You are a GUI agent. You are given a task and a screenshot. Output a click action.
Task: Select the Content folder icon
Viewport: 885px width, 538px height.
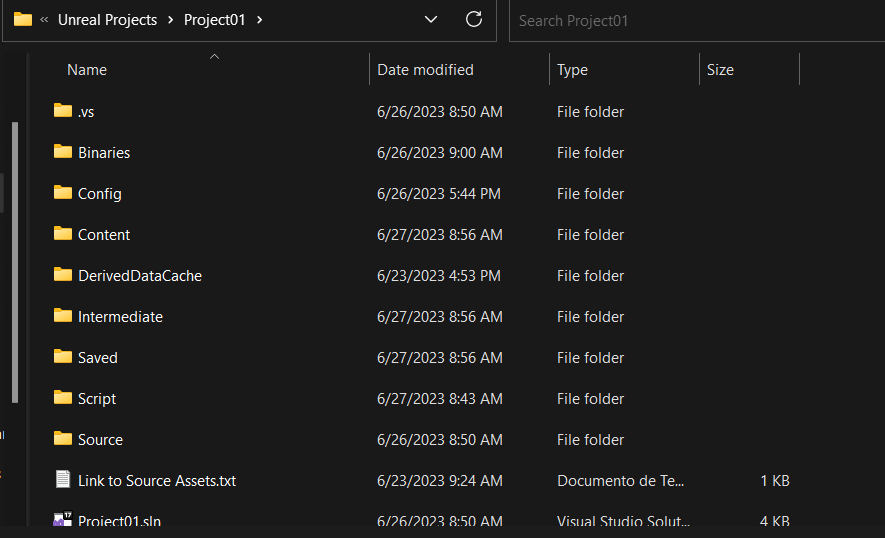click(x=63, y=234)
